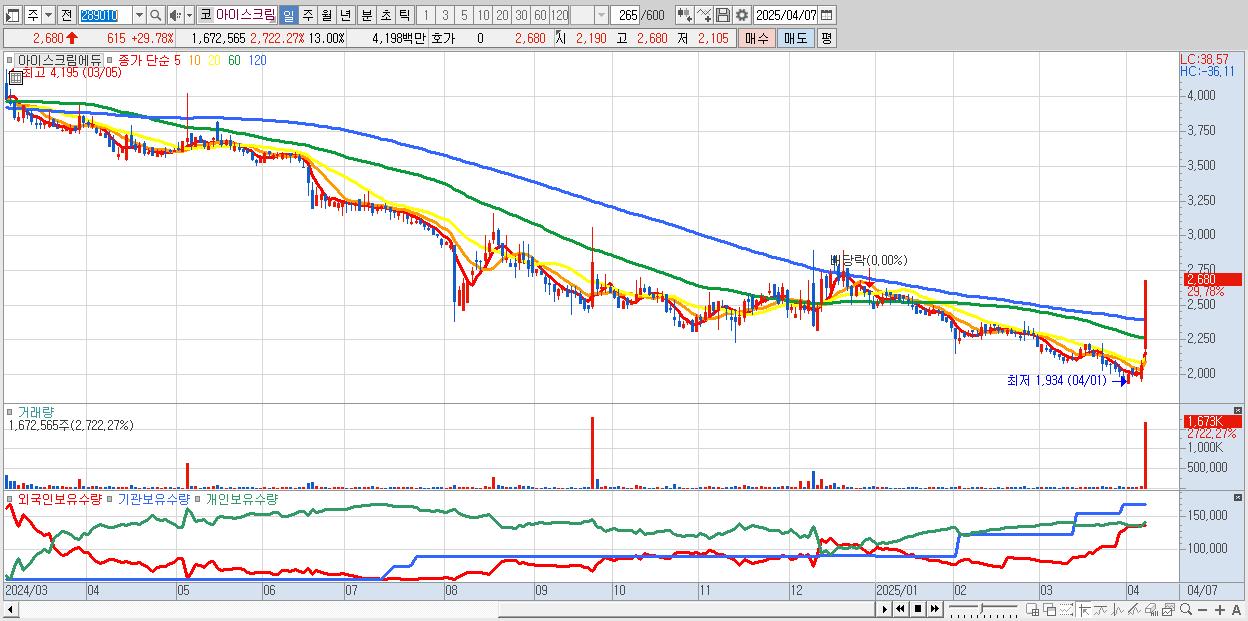This screenshot has height=621, width=1248.
Task: Toggle the 외국인보유수량 indicator marker
Action: 11,498
